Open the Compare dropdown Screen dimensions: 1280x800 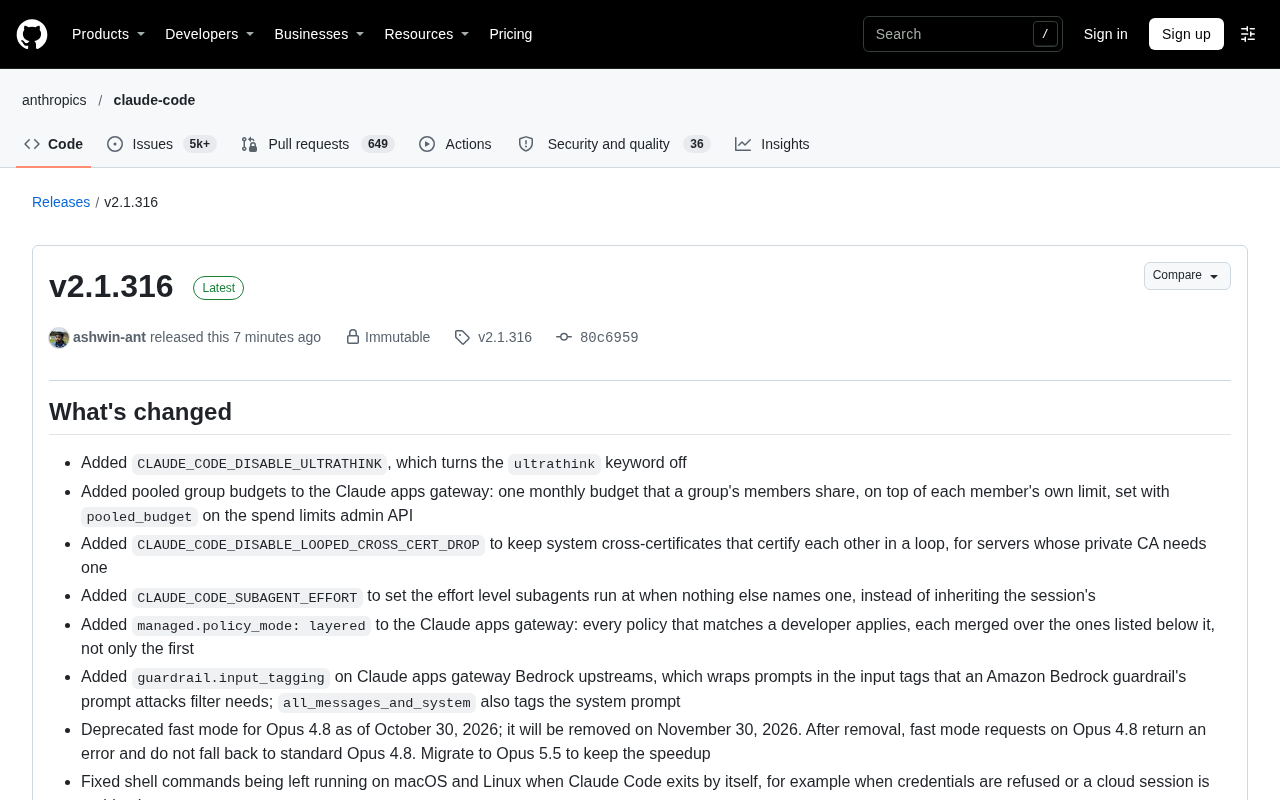point(1187,276)
